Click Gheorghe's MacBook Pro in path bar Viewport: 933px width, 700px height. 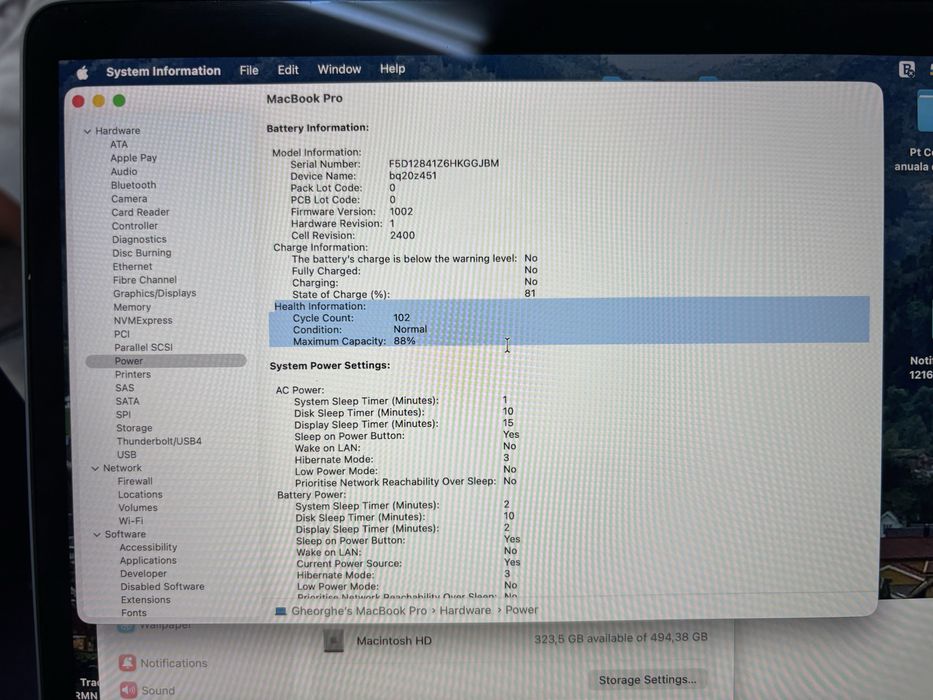pyautogui.click(x=359, y=611)
